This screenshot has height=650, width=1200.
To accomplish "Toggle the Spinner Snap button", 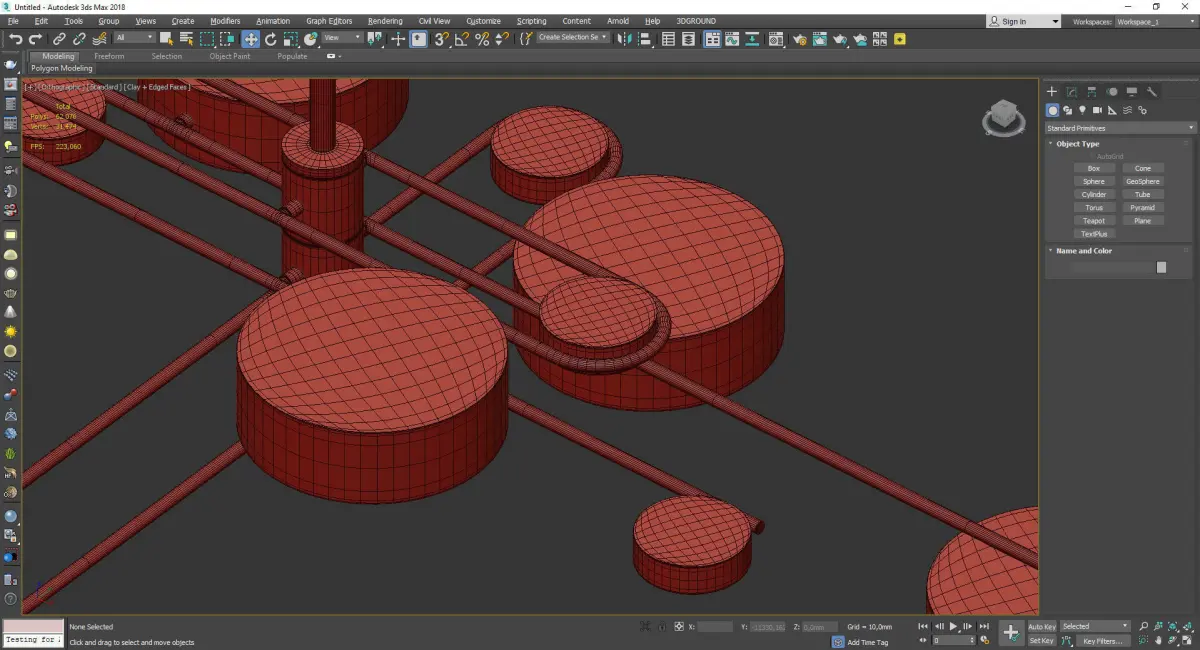I will pyautogui.click(x=501, y=39).
